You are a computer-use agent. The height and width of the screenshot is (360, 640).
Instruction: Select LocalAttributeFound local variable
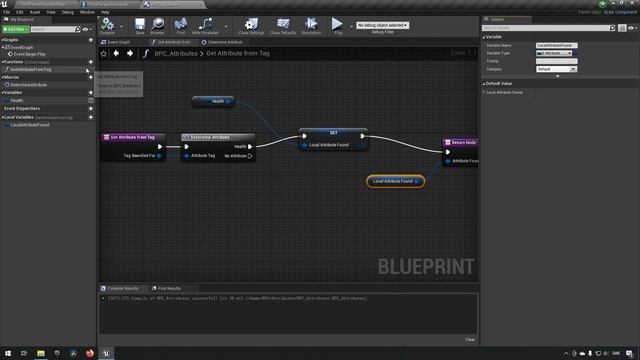click(x=30, y=125)
